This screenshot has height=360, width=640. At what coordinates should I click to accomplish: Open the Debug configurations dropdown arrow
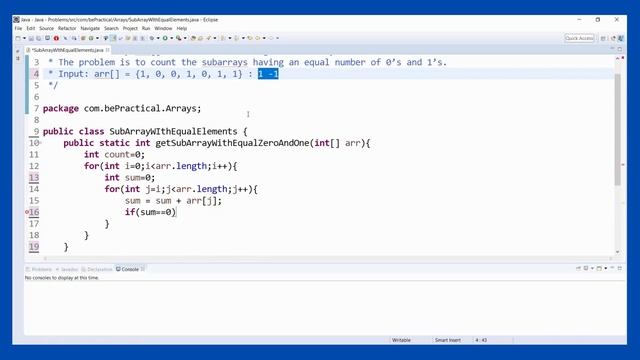click(158, 38)
